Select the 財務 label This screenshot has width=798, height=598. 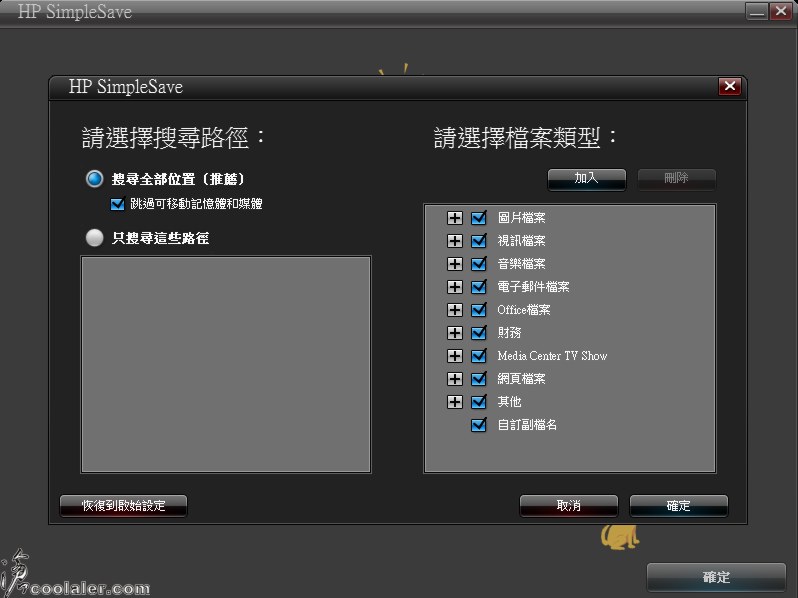pyautogui.click(x=509, y=333)
